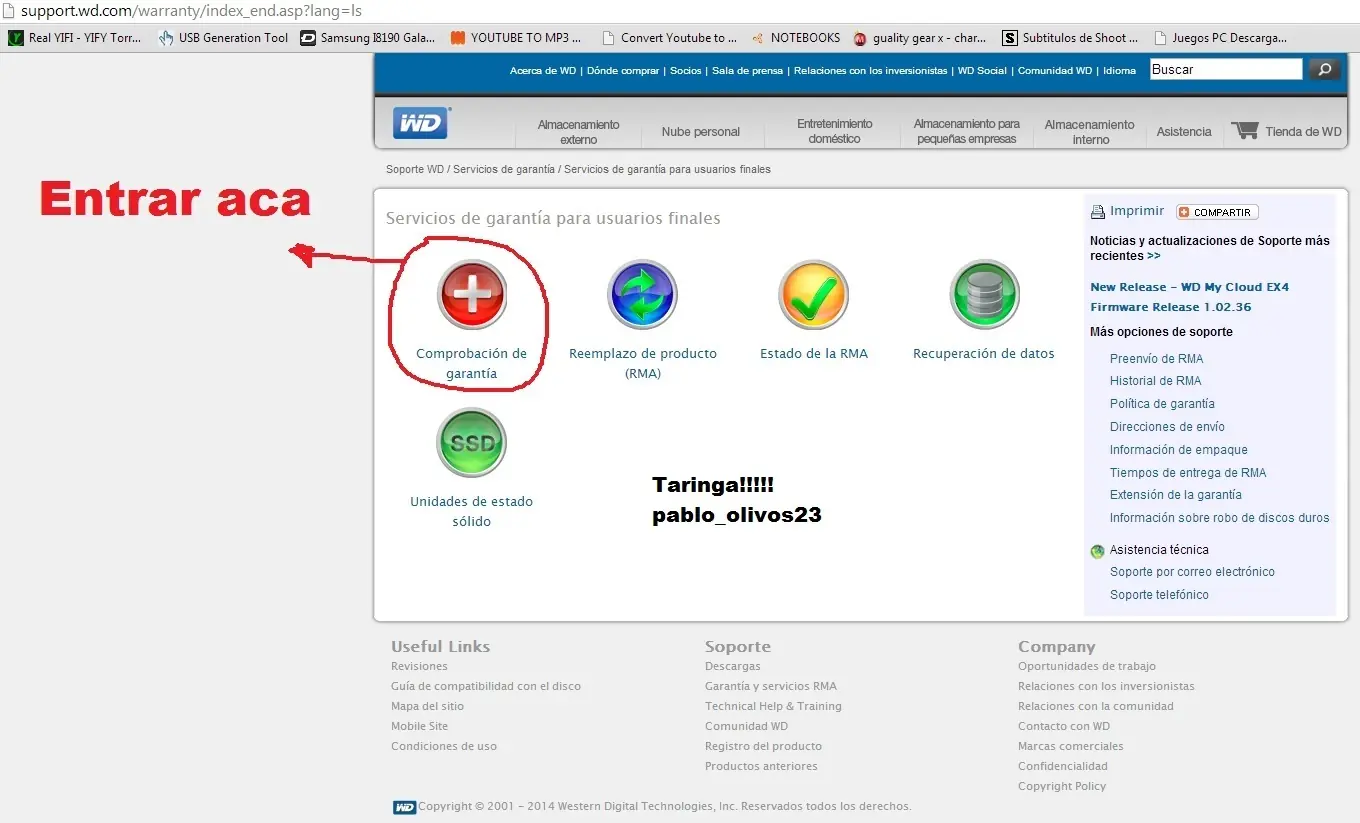Click the Acerca de WD link
This screenshot has height=823, width=1360.
coord(543,71)
